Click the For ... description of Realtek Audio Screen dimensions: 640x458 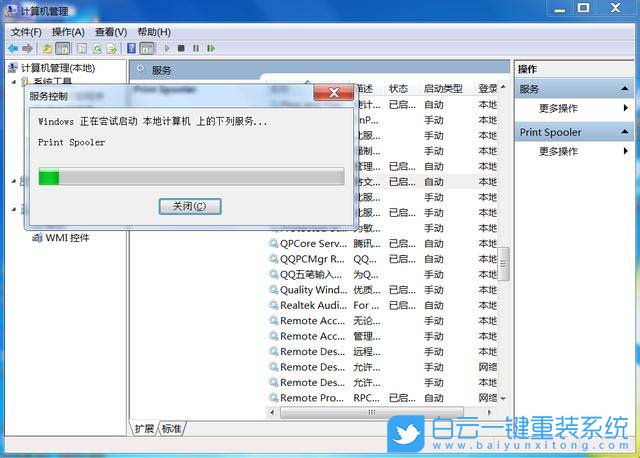point(367,305)
